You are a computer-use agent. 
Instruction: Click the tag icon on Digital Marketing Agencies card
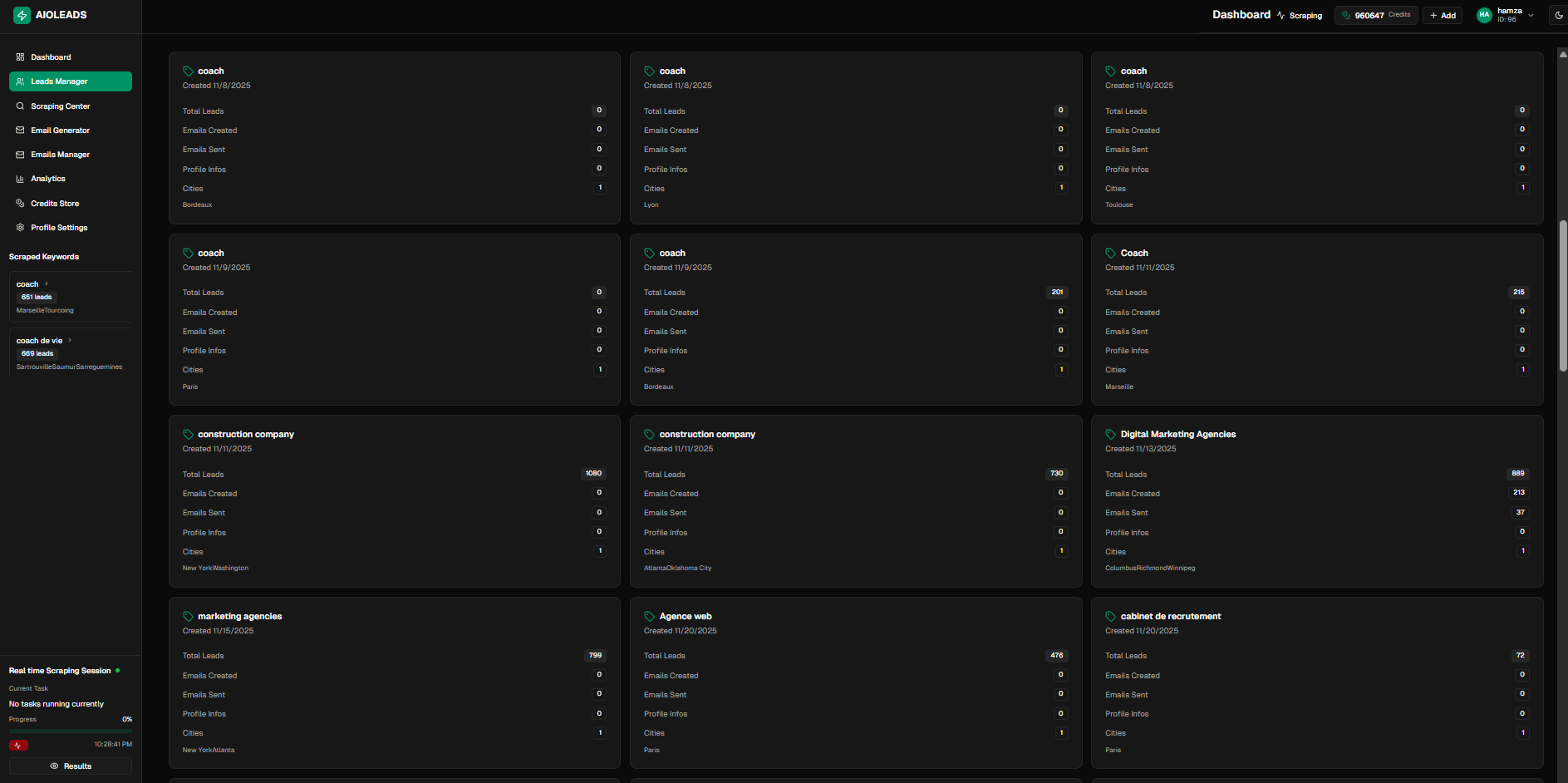1110,435
